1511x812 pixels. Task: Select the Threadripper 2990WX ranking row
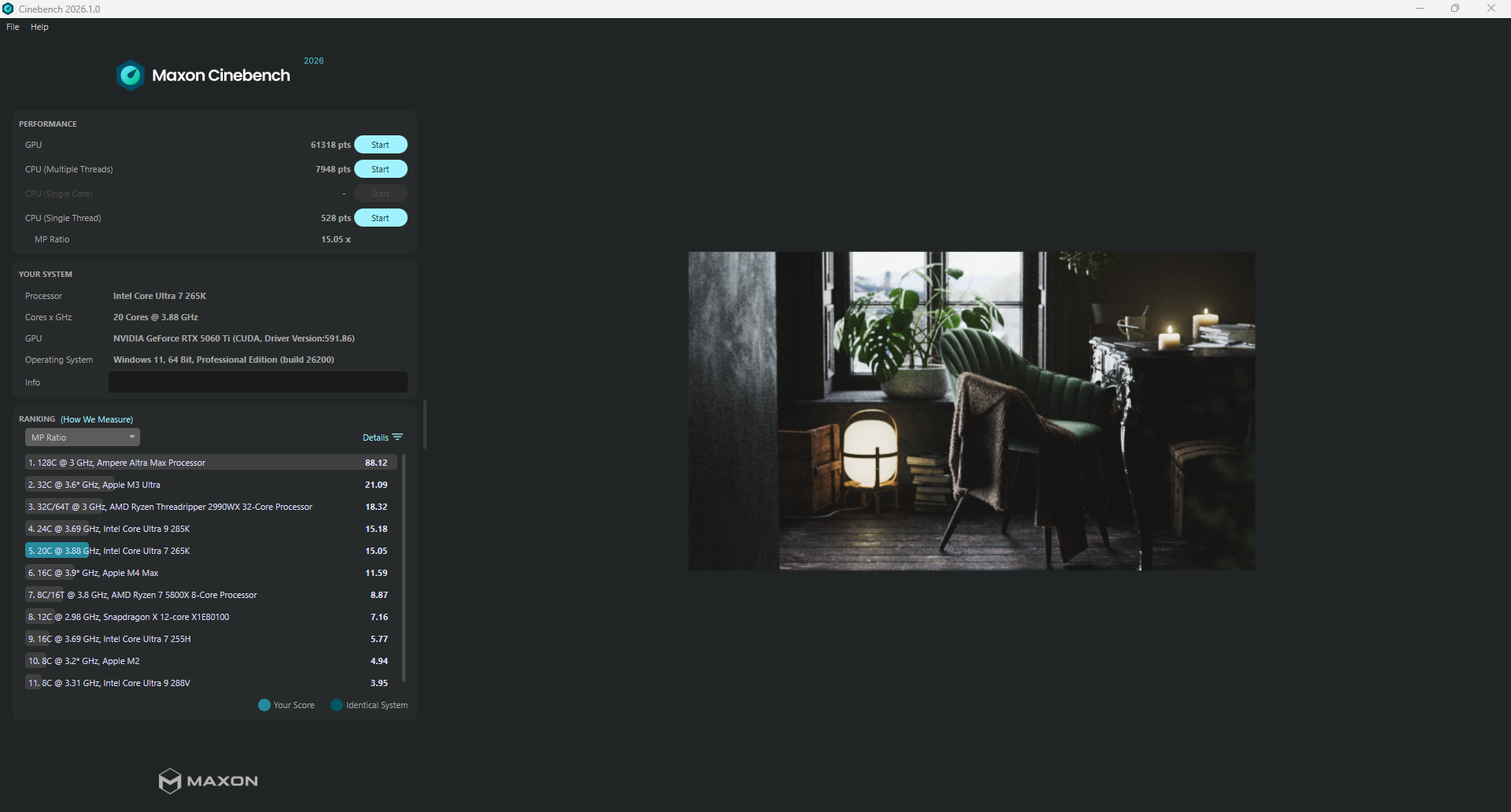(210, 507)
